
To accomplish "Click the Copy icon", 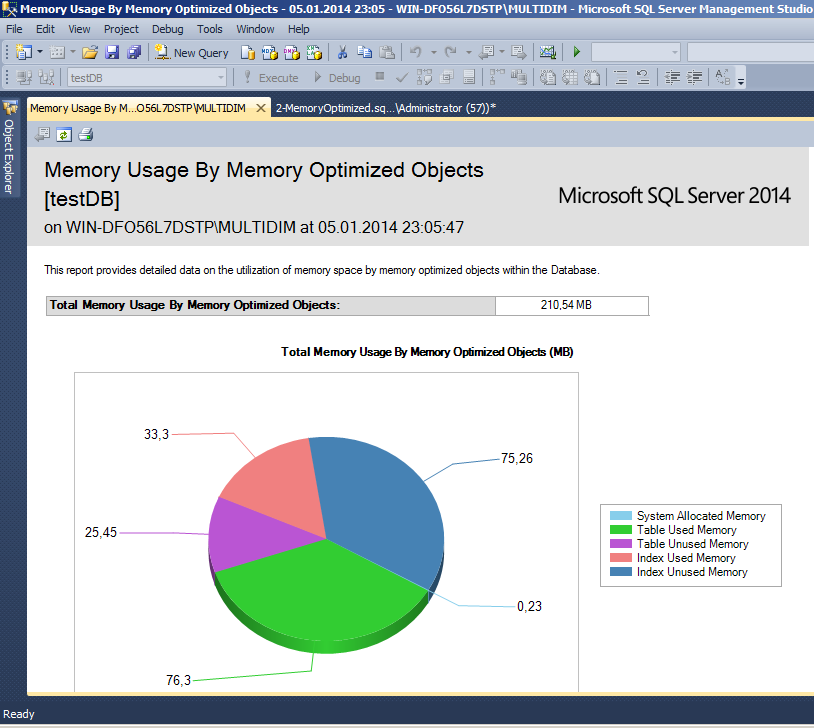I will click(364, 52).
